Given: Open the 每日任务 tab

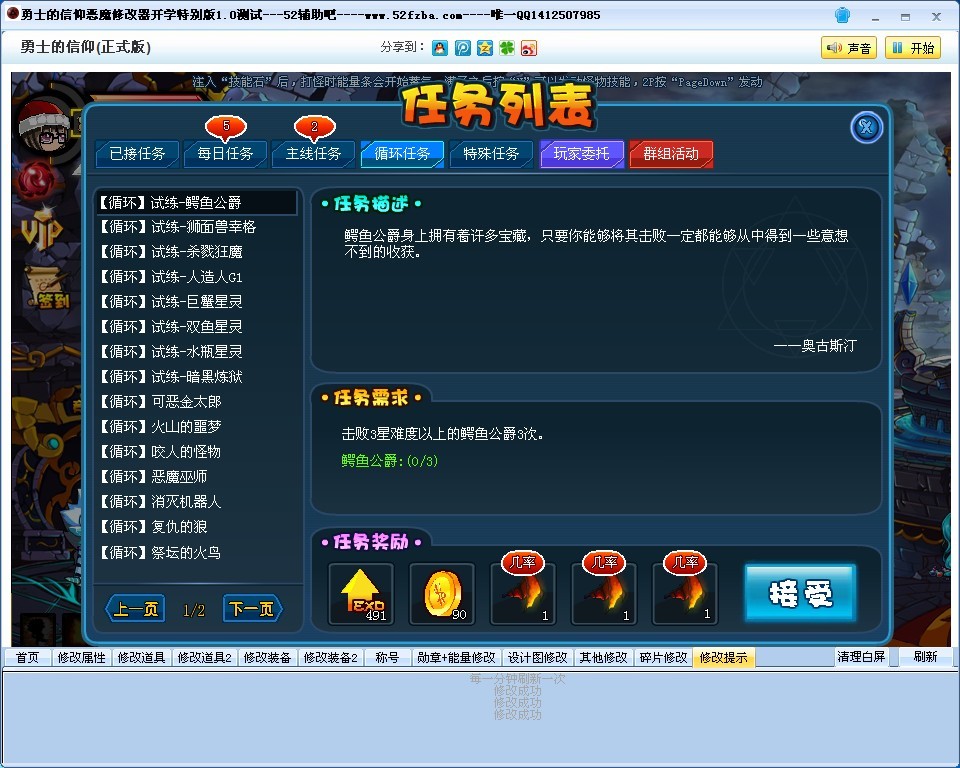Looking at the screenshot, I should pos(225,154).
